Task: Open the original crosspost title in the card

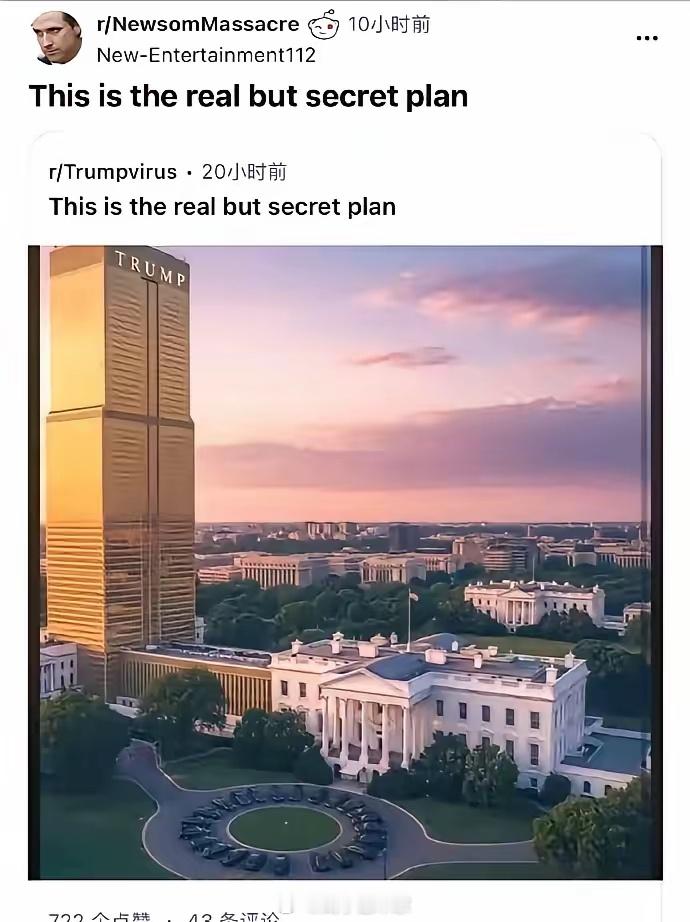Action: [x=222, y=207]
